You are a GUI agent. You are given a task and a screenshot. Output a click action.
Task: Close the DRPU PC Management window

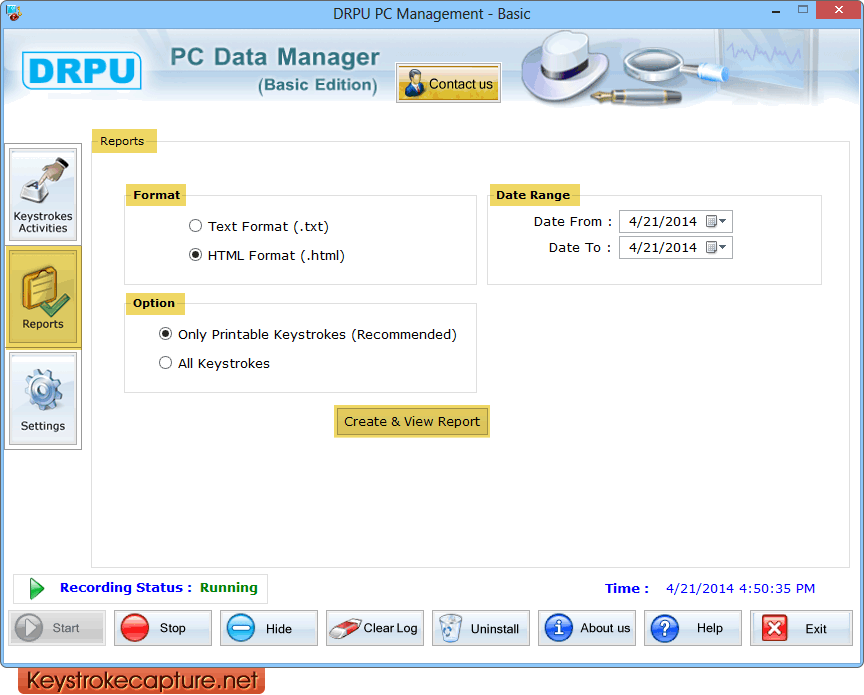[x=838, y=10]
